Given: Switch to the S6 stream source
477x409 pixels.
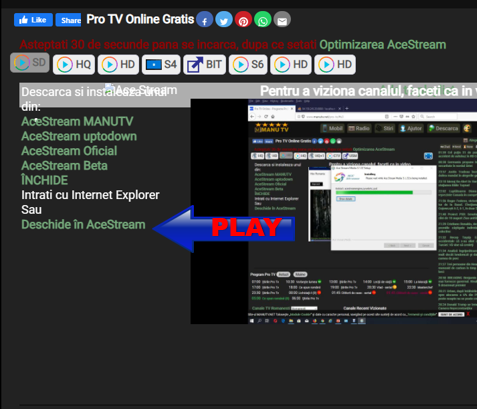Looking at the screenshot, I should click(x=248, y=64).
